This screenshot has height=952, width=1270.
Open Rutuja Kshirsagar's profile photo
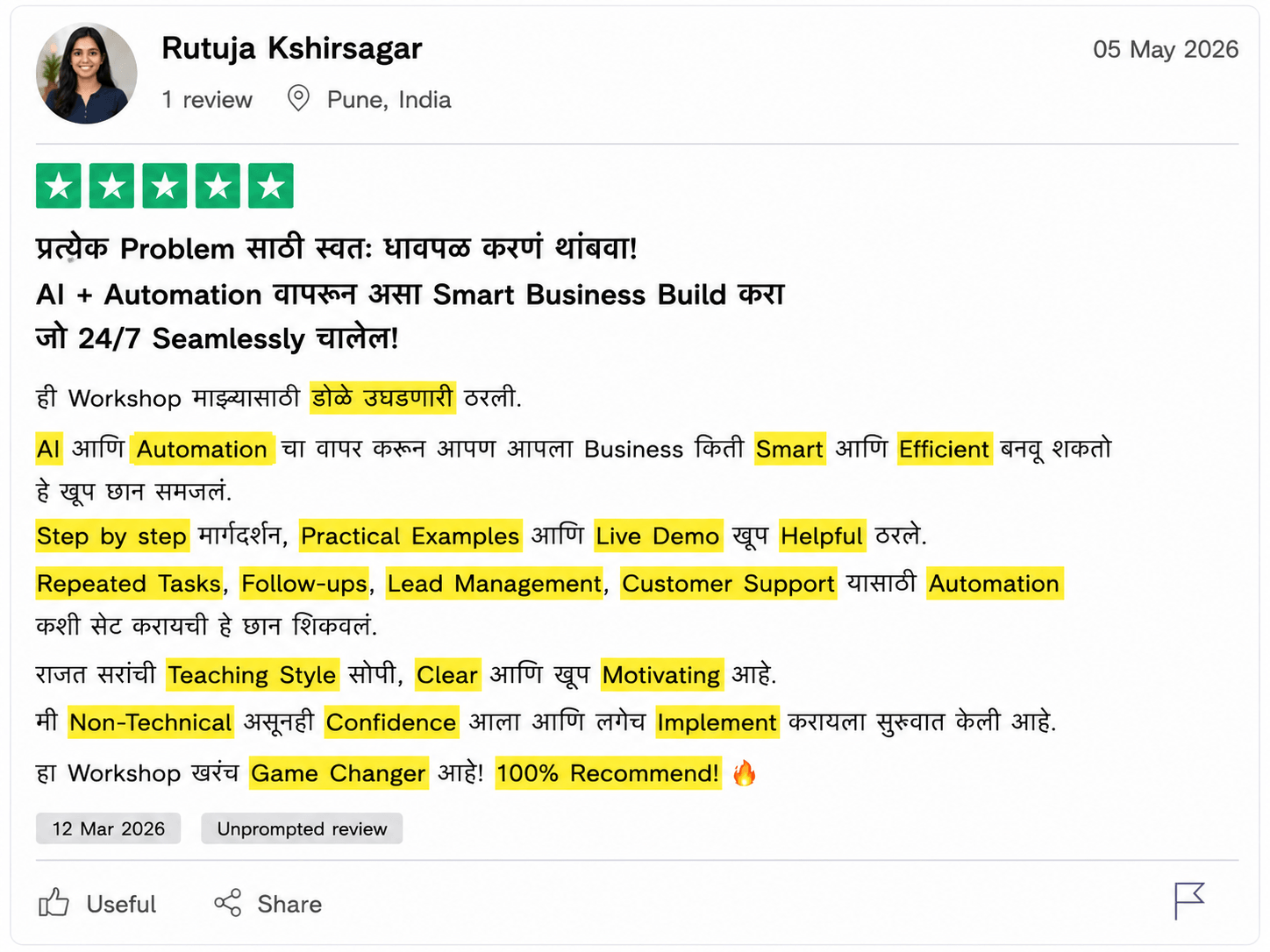point(87,73)
